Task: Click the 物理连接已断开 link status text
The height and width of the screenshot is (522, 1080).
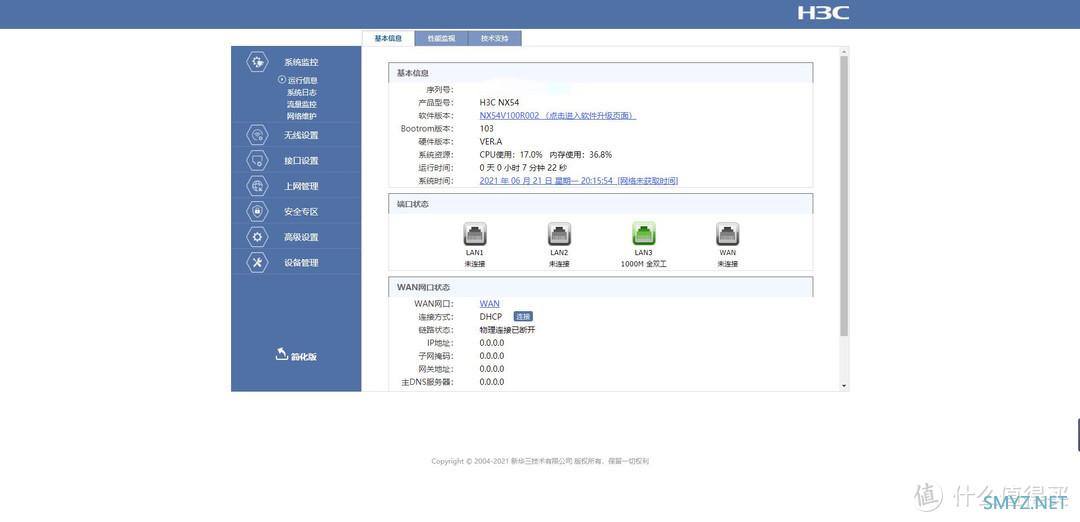Action: click(508, 330)
